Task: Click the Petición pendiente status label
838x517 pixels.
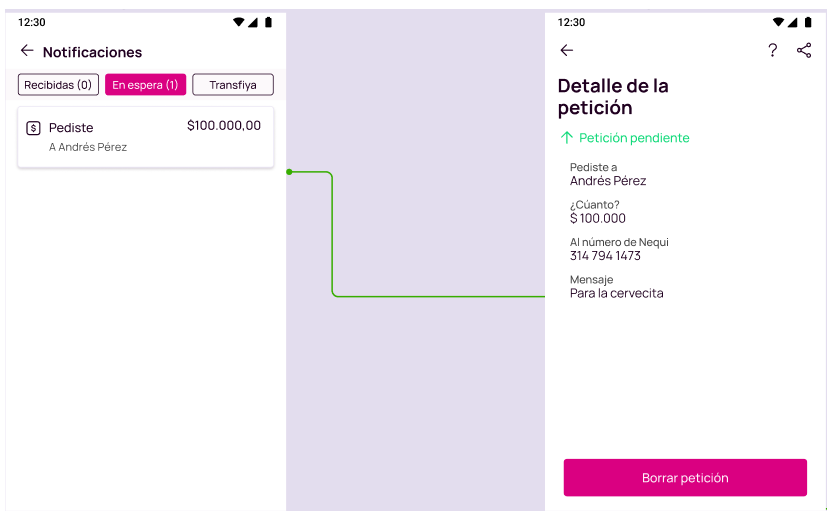Action: pos(634,138)
